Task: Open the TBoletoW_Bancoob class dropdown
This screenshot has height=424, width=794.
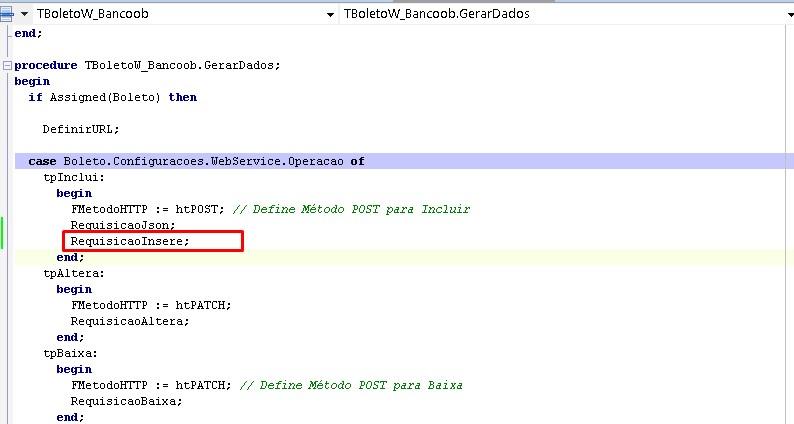Action: point(330,15)
